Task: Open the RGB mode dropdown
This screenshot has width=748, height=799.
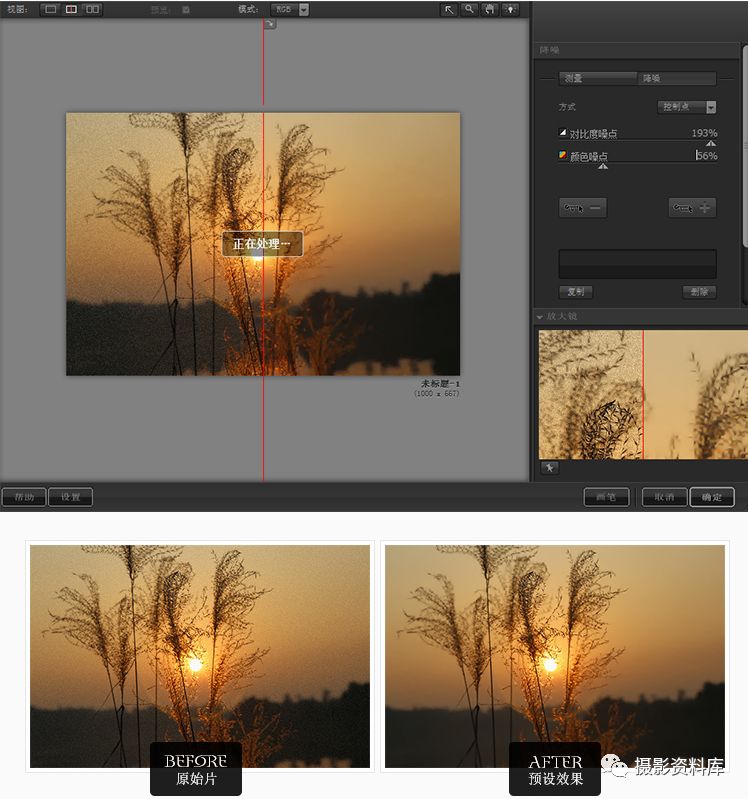Action: [x=290, y=10]
